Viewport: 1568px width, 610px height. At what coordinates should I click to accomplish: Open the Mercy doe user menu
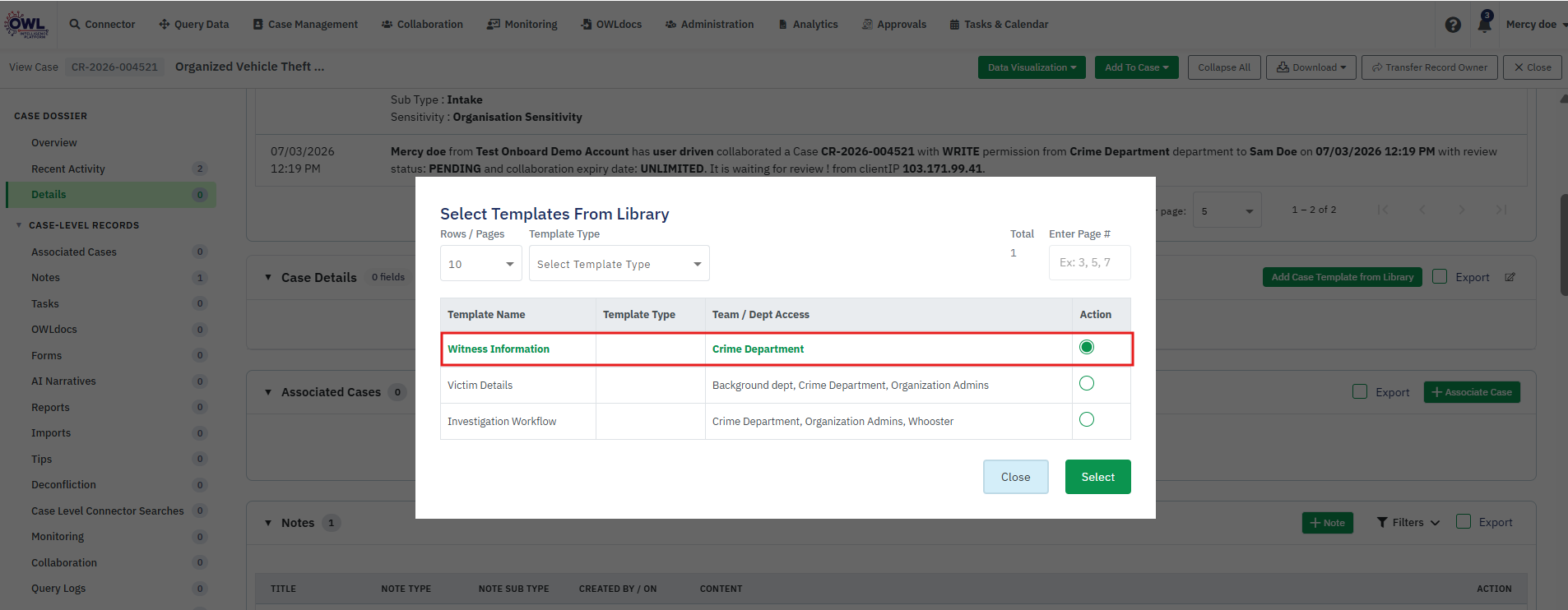1535,25
